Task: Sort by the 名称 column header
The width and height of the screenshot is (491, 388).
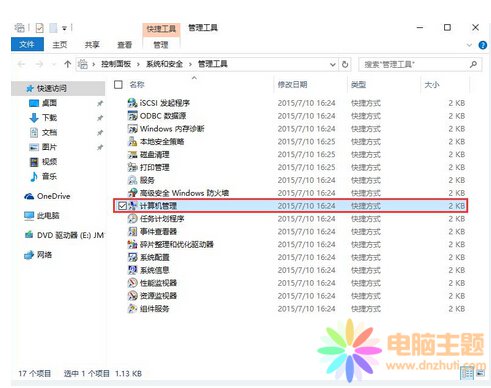Action: coord(137,85)
